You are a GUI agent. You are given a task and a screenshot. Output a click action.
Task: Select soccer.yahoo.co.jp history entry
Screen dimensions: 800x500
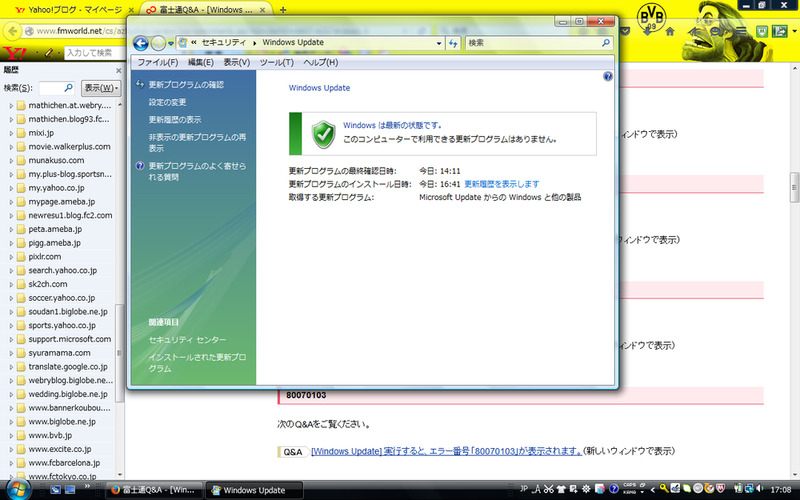(61, 298)
